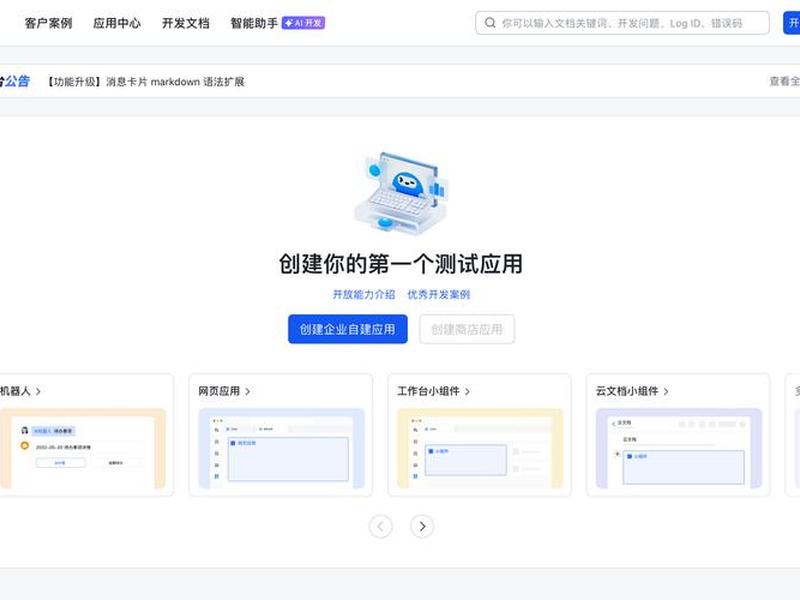Focus the documentation search input field
This screenshot has height=600, width=800.
click(x=622, y=23)
